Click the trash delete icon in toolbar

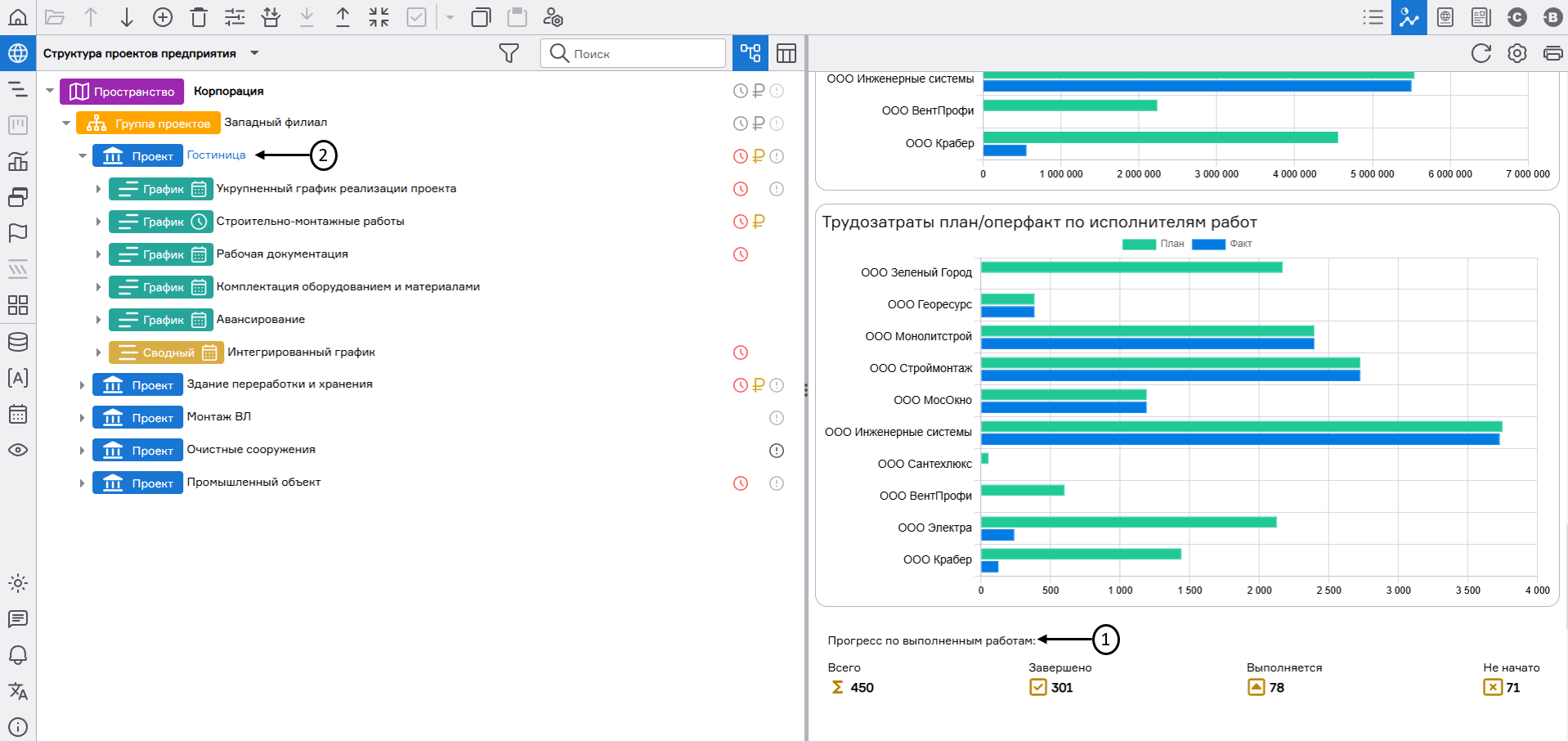199,17
